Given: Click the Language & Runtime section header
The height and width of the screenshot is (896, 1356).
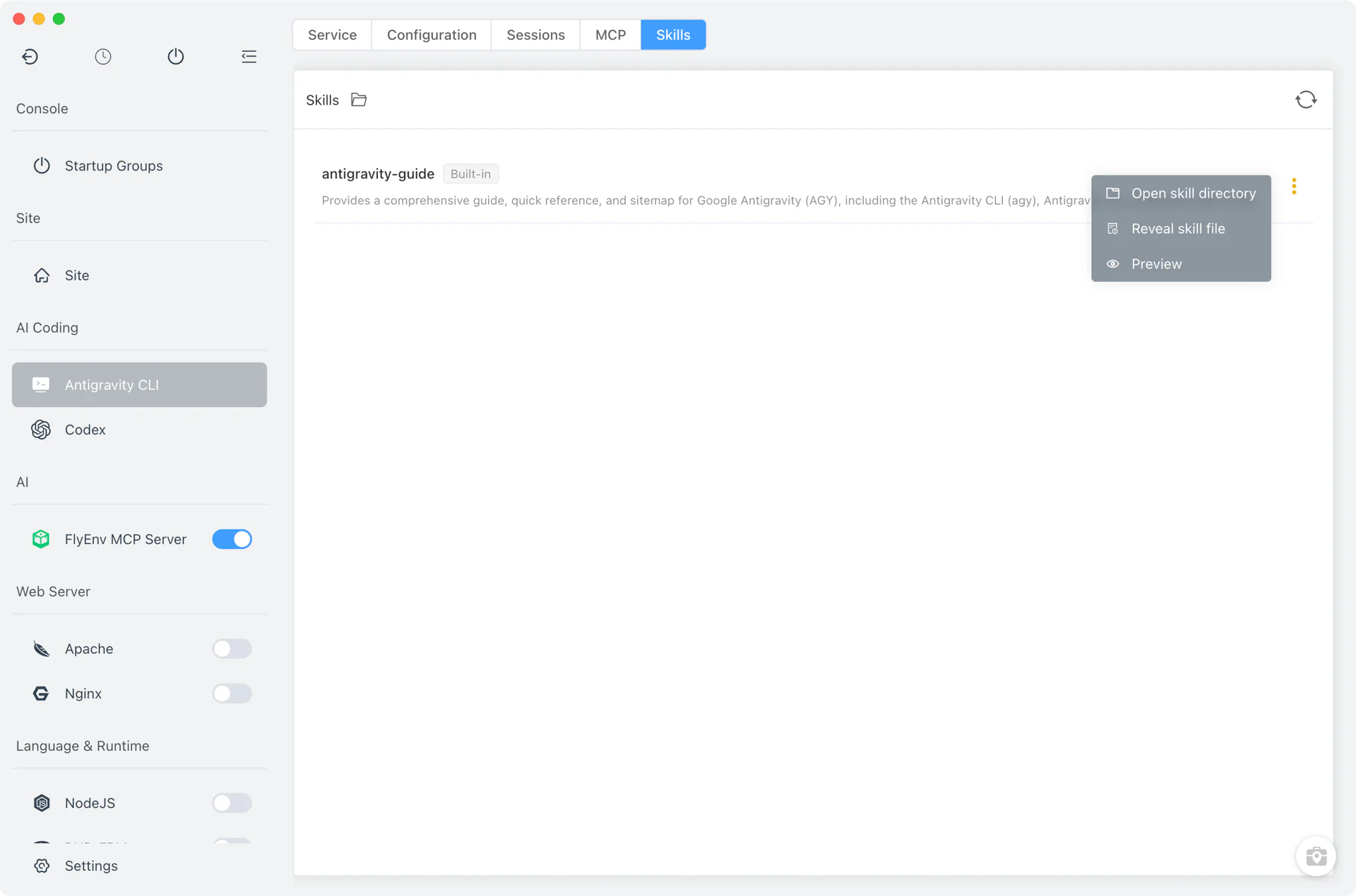Looking at the screenshot, I should pos(83,746).
